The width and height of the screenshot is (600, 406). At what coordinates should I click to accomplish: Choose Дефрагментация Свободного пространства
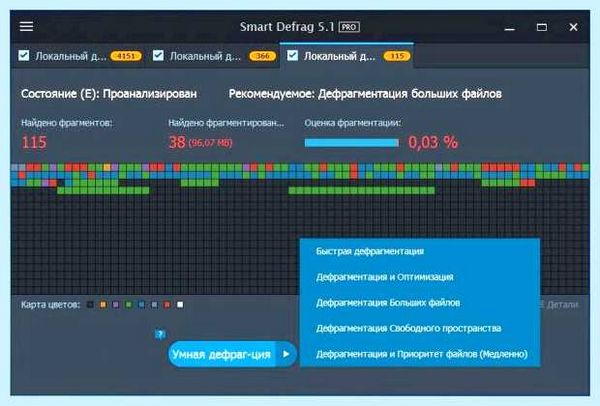coord(408,328)
